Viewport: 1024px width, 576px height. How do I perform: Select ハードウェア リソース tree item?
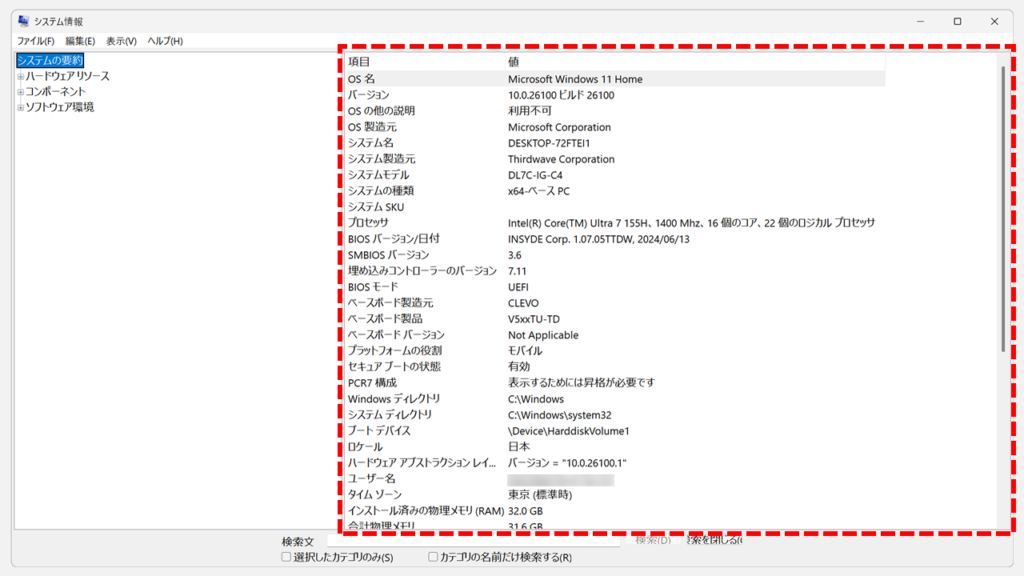click(67, 76)
